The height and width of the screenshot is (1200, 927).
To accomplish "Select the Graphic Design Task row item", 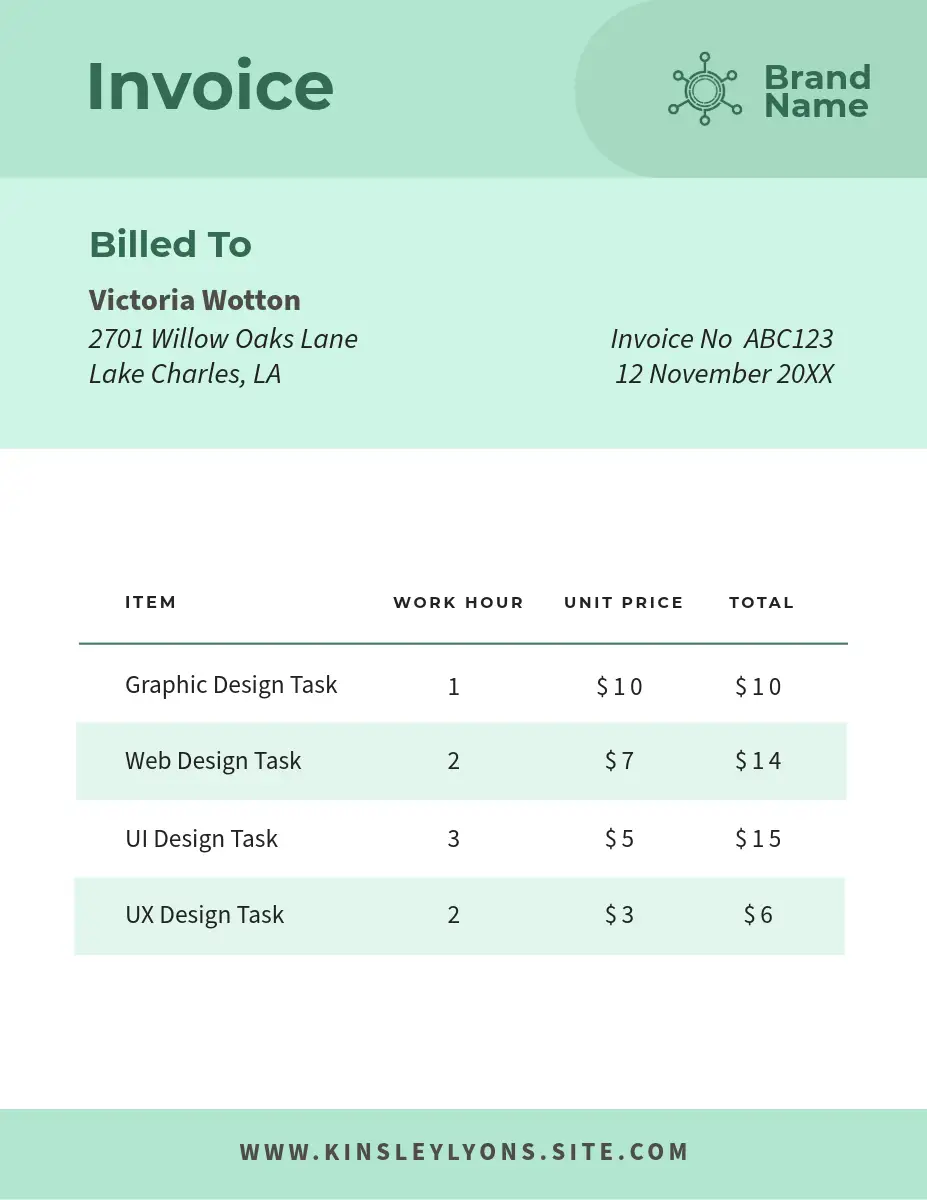I will coord(231,685).
